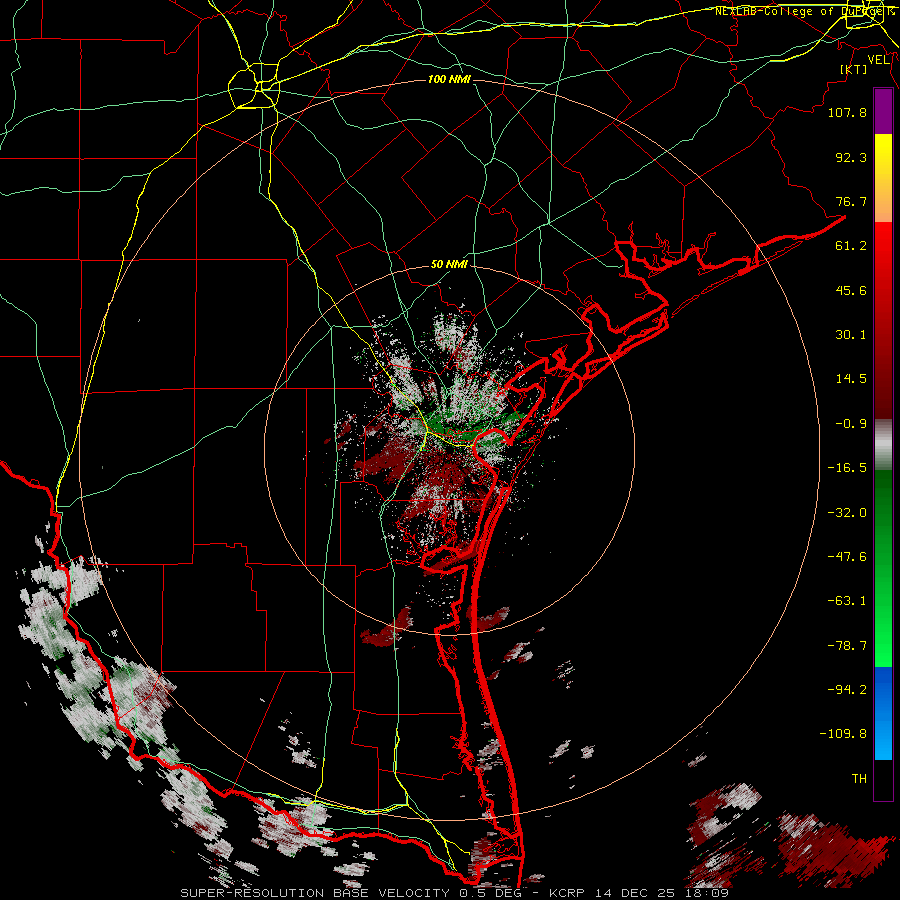Click the purple segment of the color bar
The image size is (900, 900).
tap(883, 112)
